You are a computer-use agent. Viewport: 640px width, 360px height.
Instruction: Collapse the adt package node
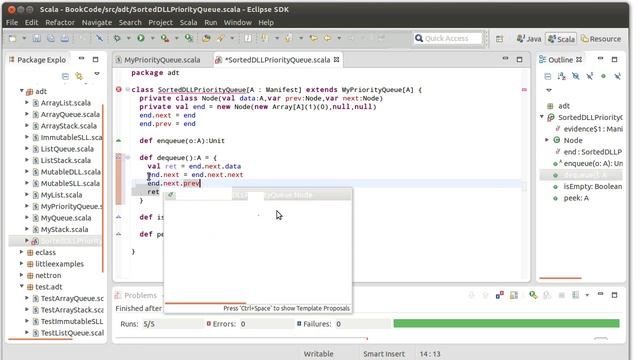(x=22, y=91)
